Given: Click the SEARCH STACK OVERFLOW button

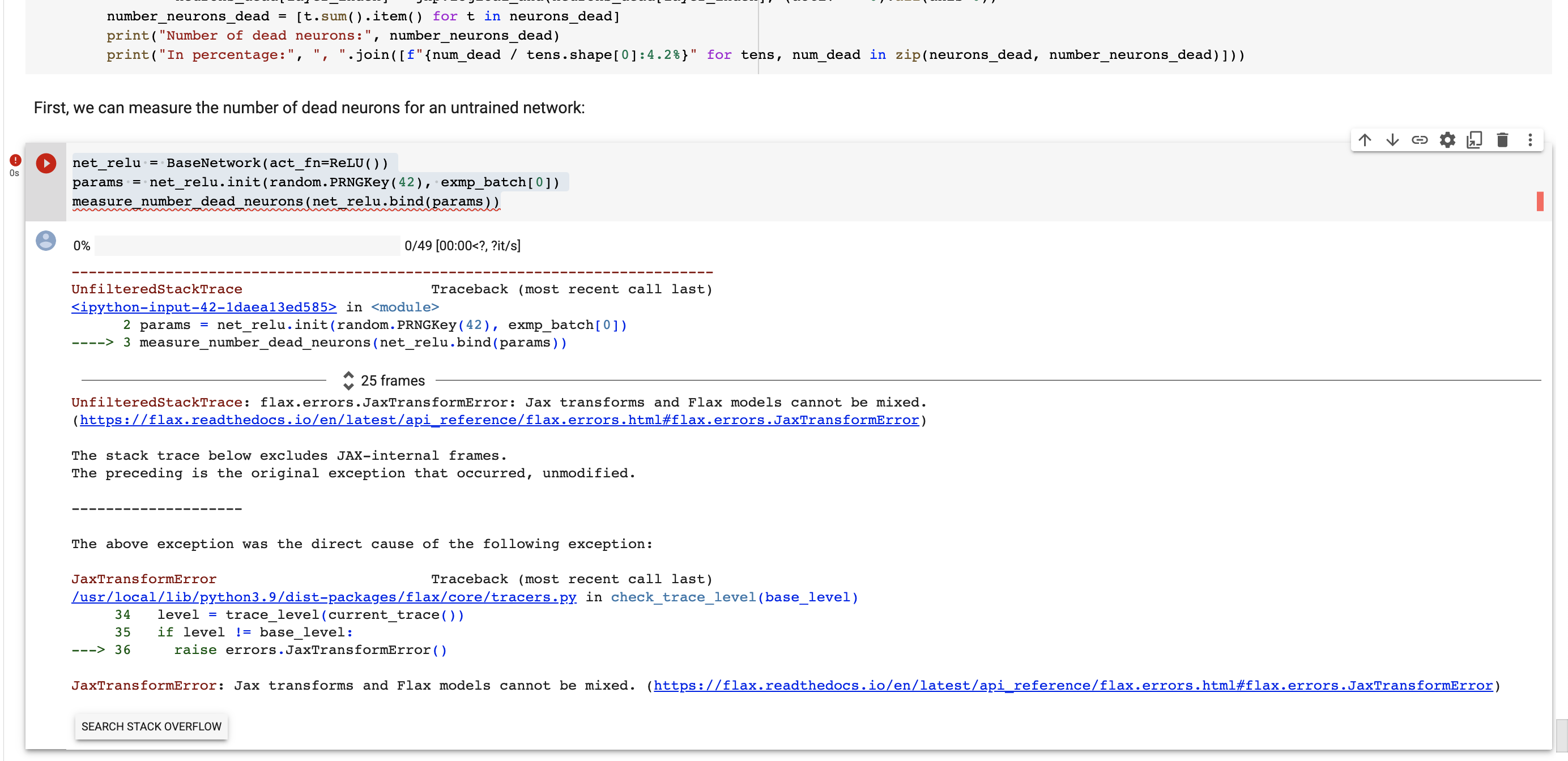Looking at the screenshot, I should pyautogui.click(x=151, y=726).
